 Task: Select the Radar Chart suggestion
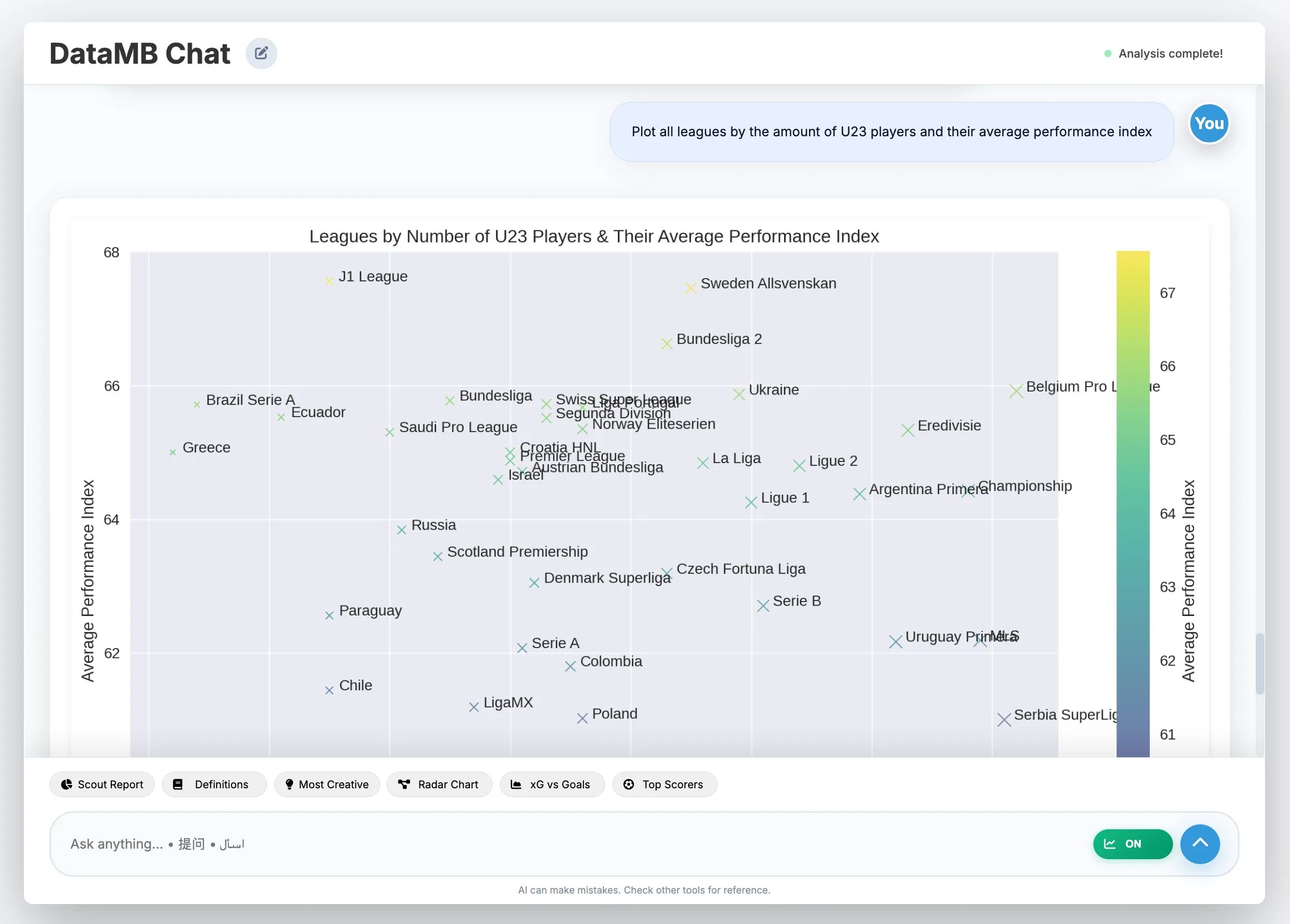coord(439,785)
